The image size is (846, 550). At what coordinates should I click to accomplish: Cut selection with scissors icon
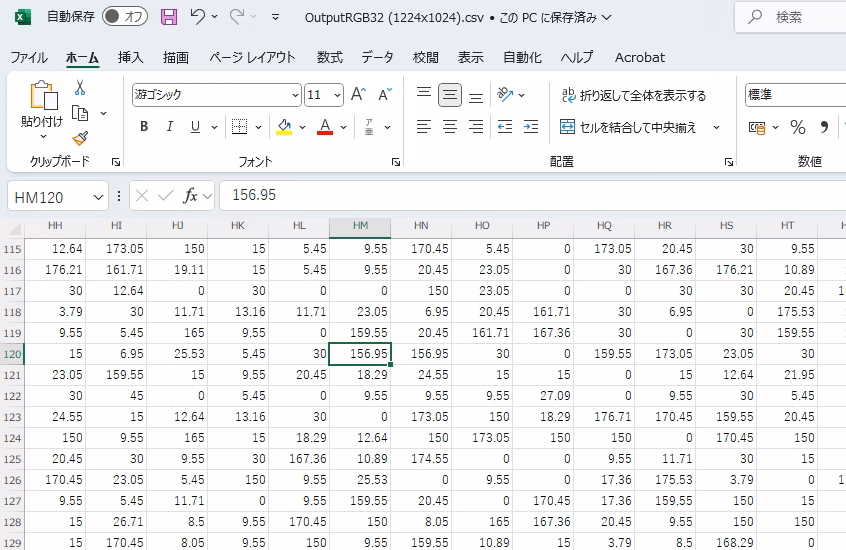click(x=80, y=87)
